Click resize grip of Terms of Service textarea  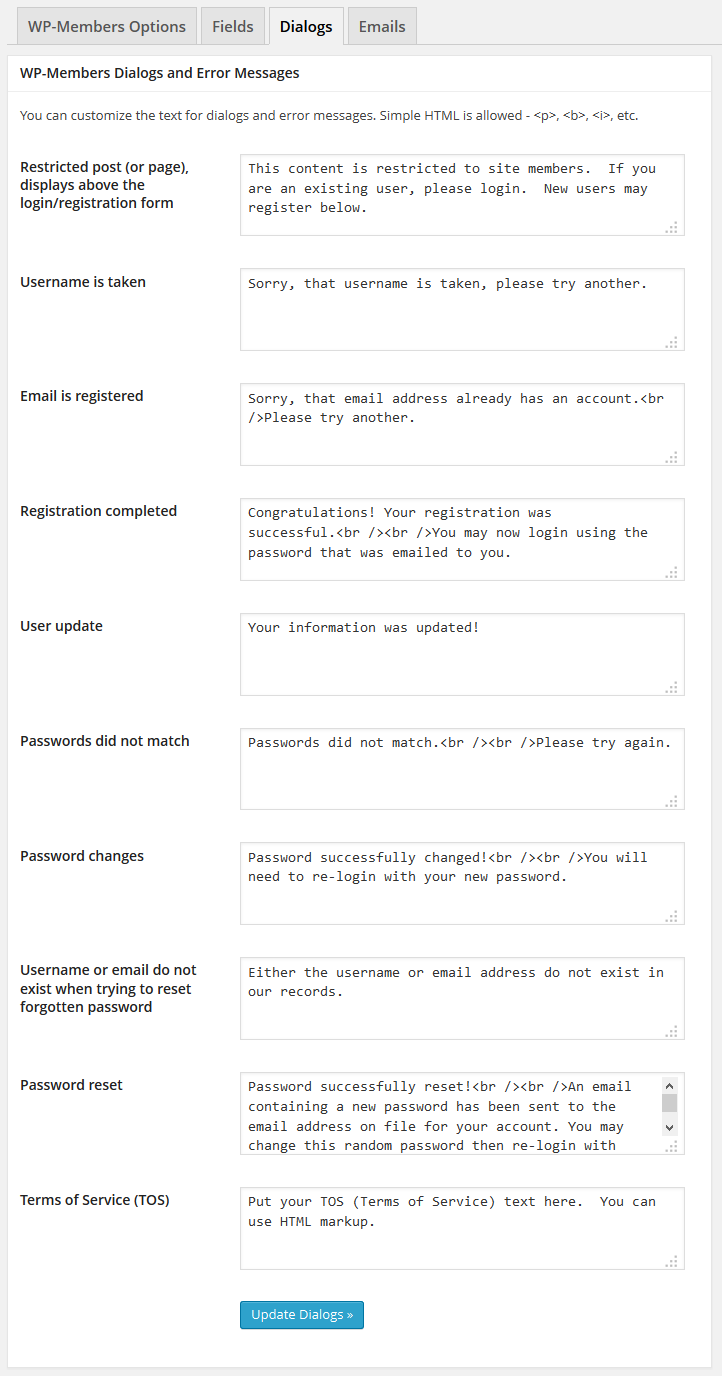(672, 1261)
